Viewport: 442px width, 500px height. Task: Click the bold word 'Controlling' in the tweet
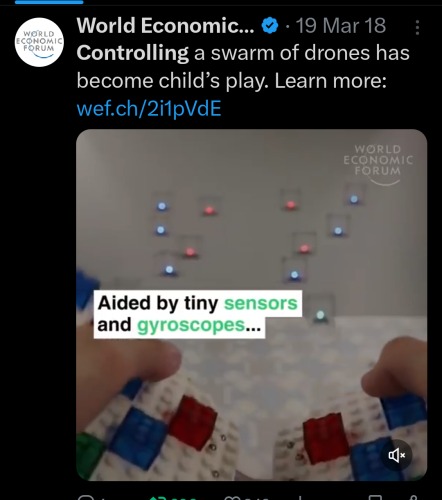[133, 53]
